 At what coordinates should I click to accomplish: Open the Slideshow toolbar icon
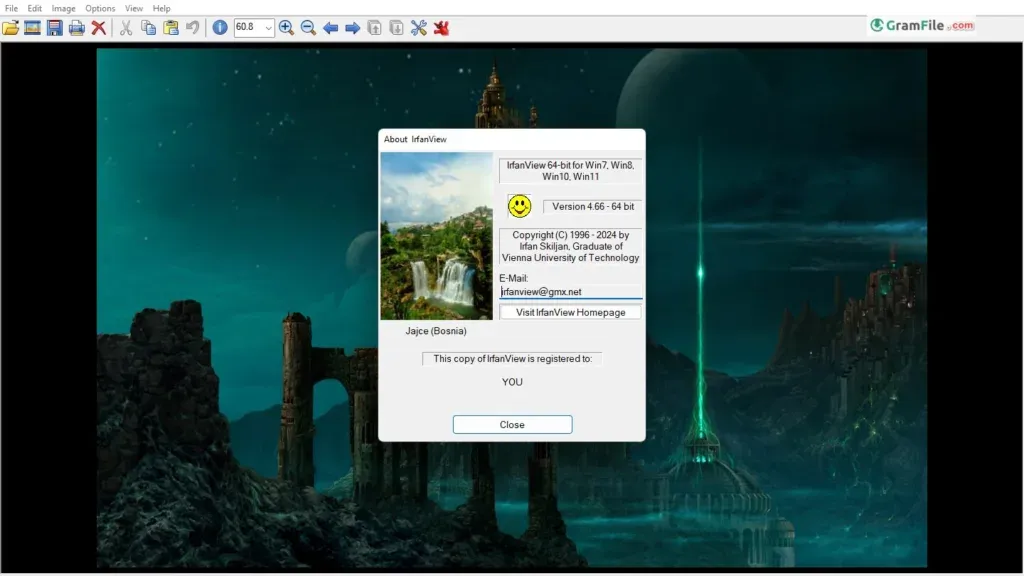[33, 27]
